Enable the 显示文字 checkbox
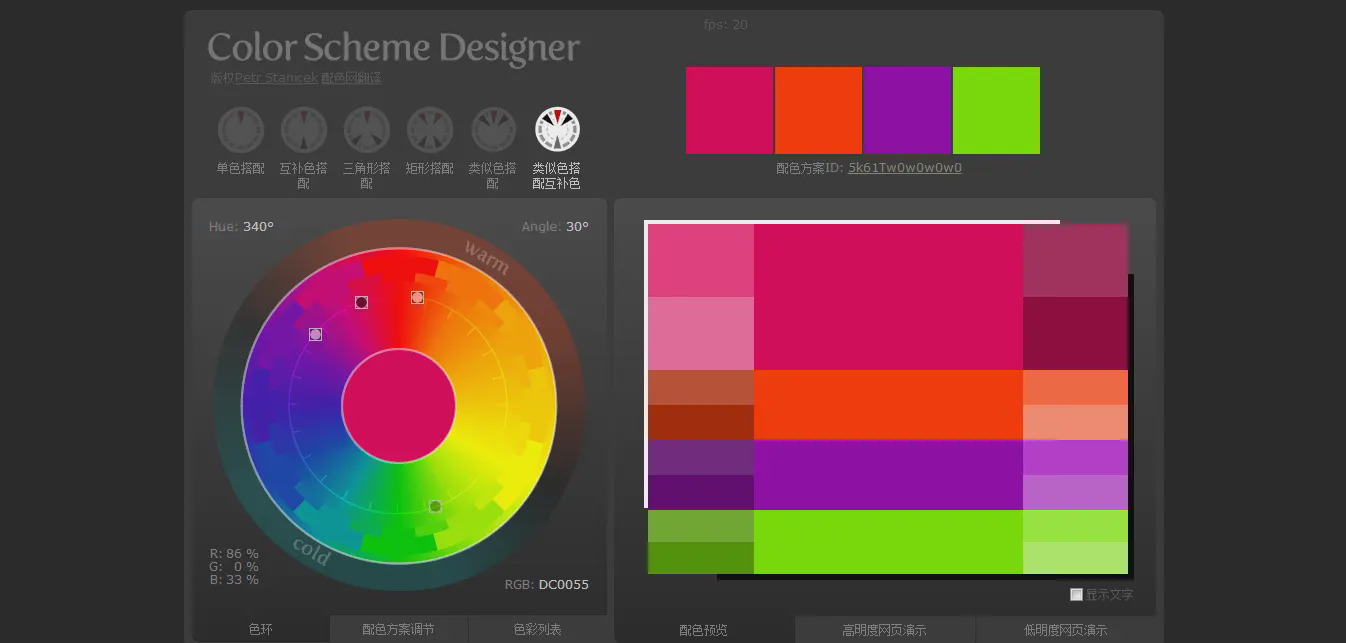 pyautogui.click(x=1076, y=595)
